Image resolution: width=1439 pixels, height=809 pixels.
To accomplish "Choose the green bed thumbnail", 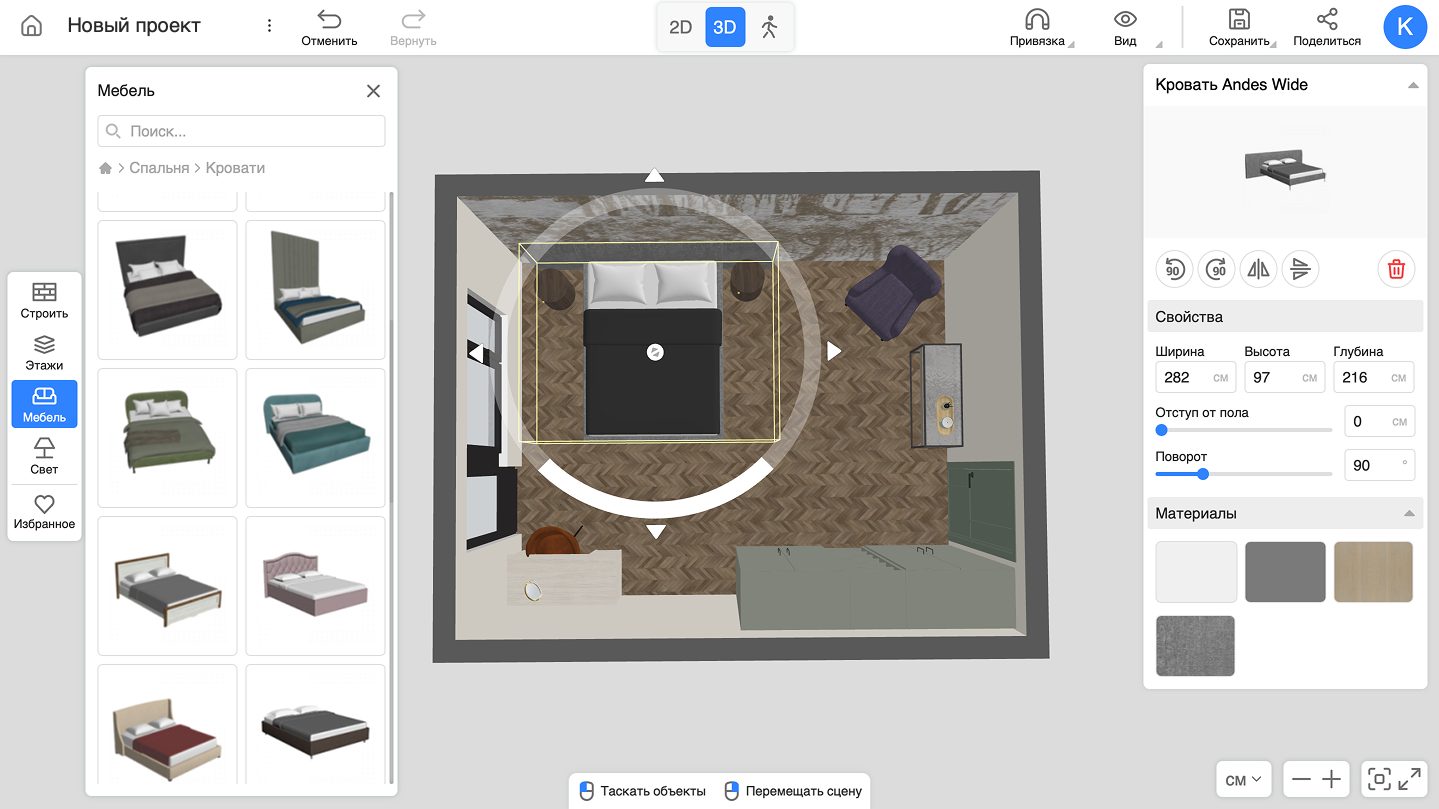I will click(x=167, y=438).
